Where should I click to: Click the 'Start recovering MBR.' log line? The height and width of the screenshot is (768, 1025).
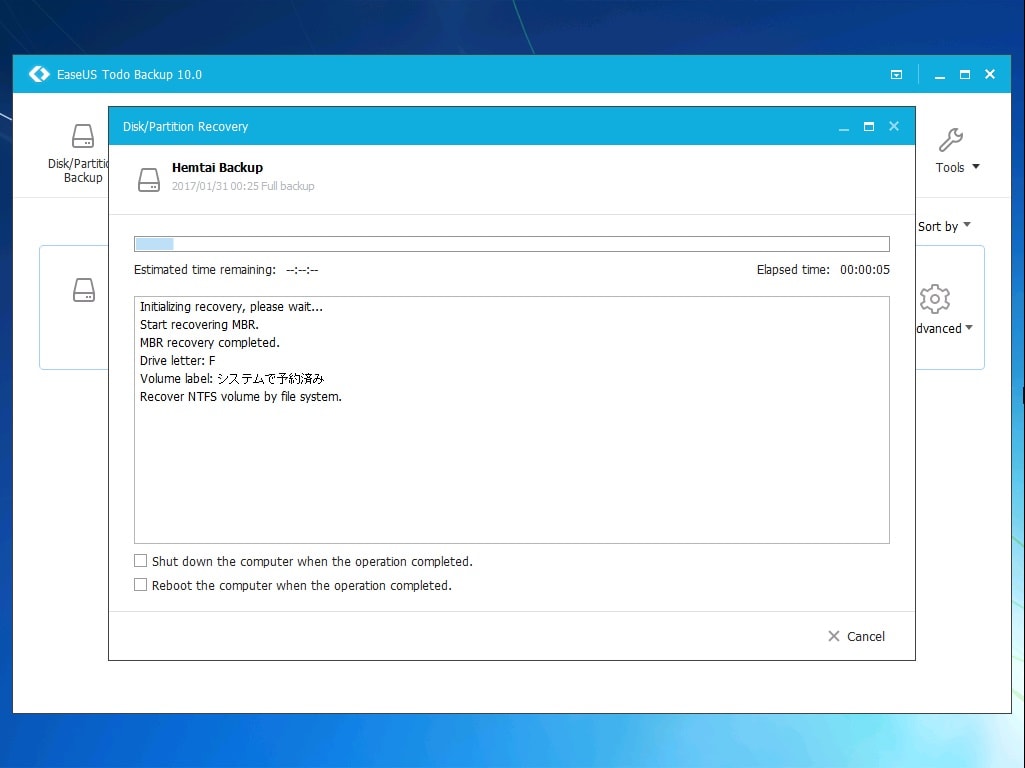pos(199,325)
